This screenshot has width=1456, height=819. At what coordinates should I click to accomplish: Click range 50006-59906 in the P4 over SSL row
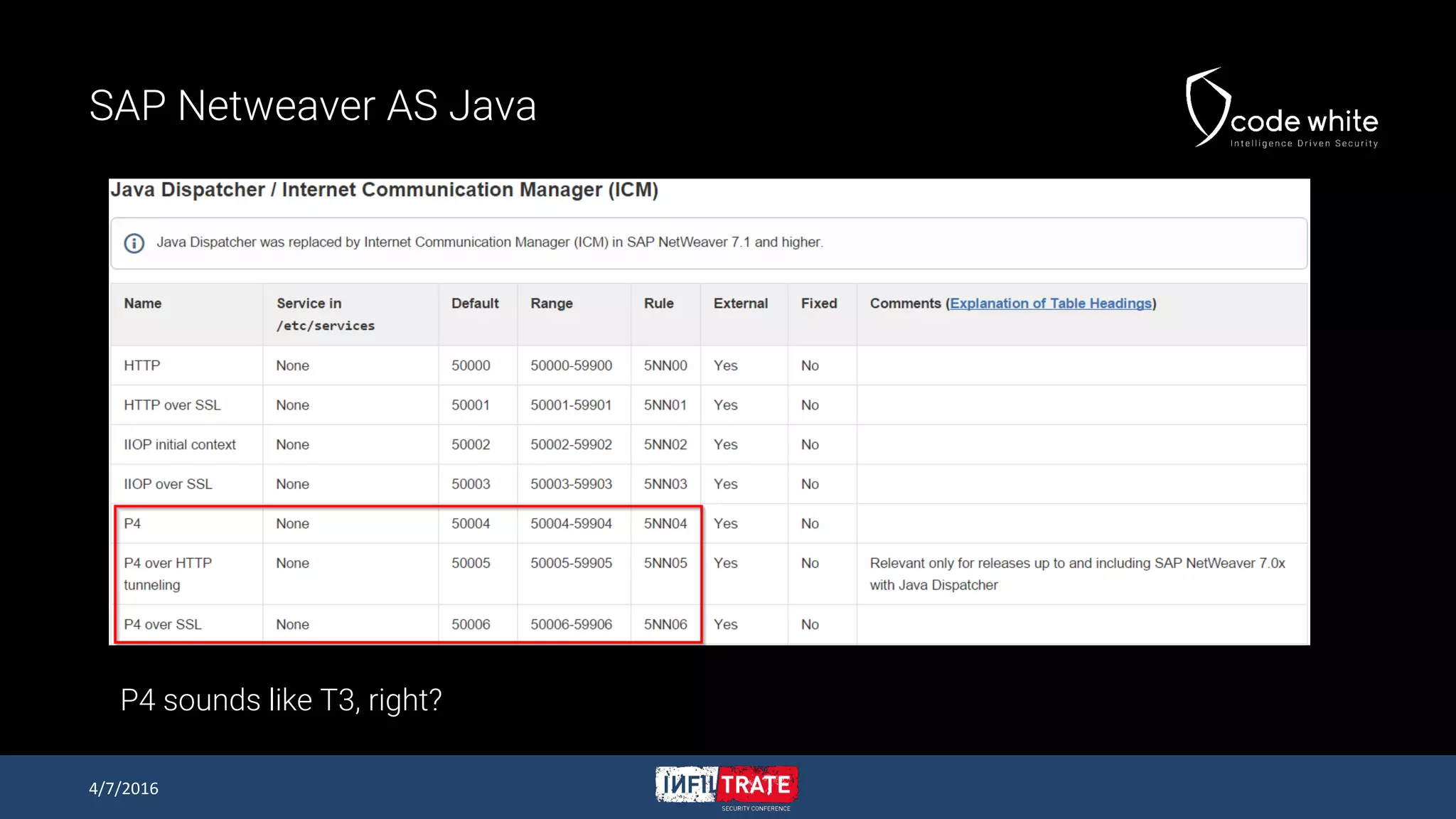click(x=571, y=624)
